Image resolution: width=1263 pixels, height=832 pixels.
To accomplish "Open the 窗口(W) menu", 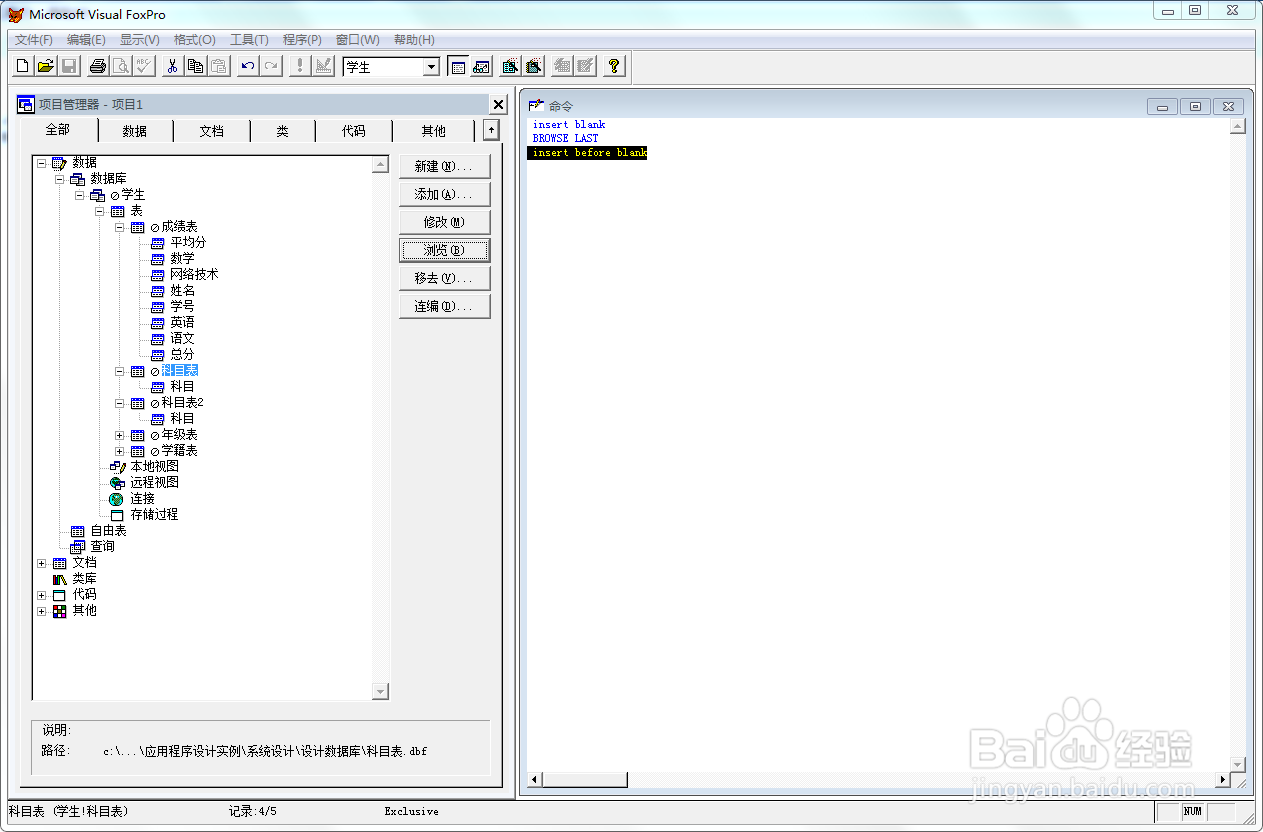I will click(x=358, y=40).
